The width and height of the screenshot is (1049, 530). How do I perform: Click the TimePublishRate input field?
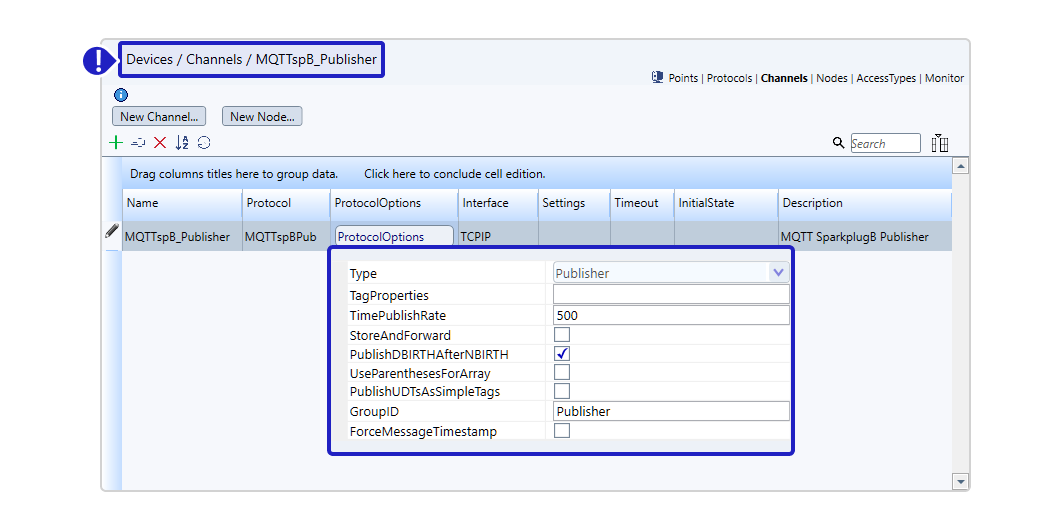pyautogui.click(x=670, y=315)
